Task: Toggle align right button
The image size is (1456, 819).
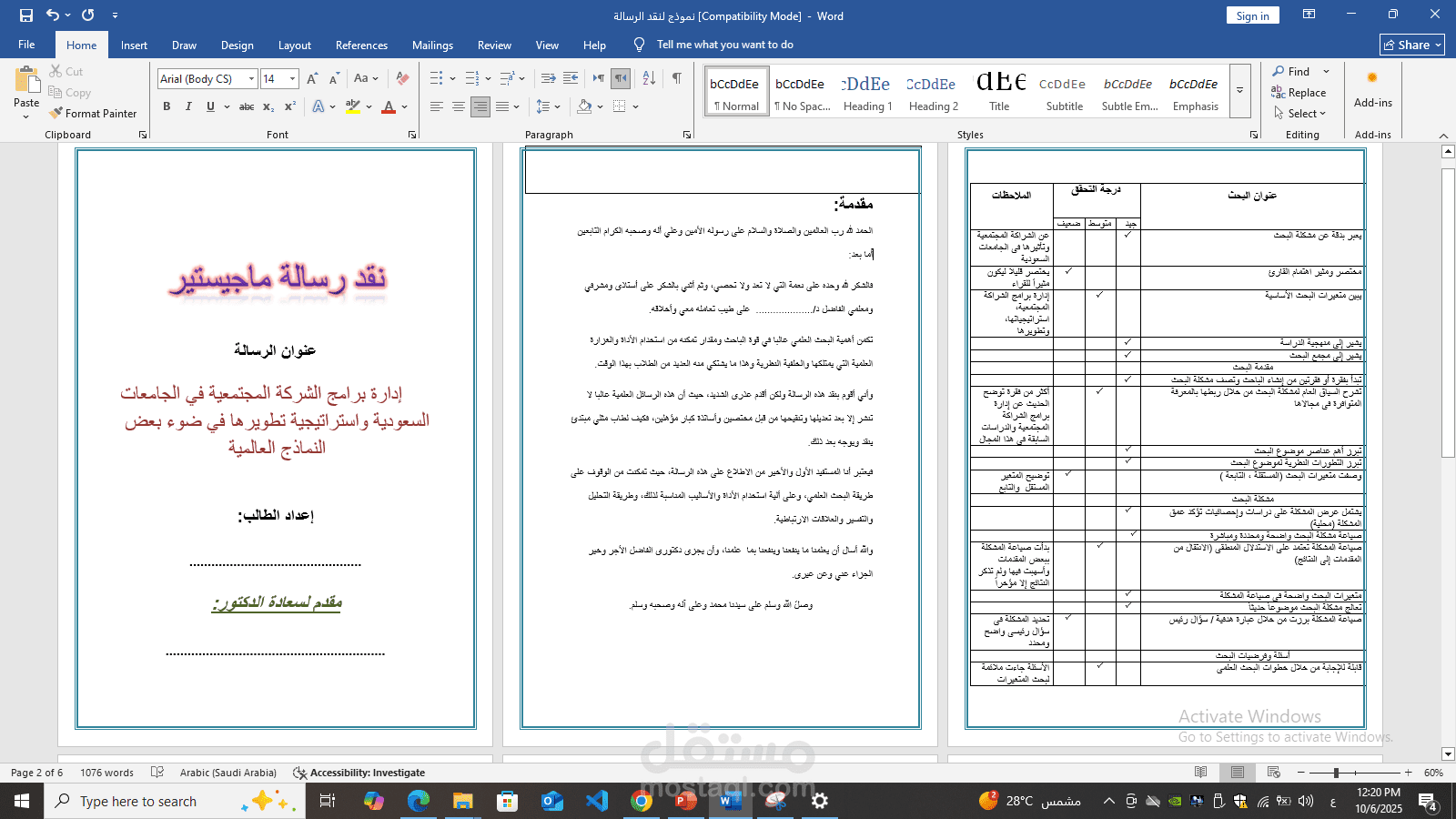Action: (x=480, y=106)
